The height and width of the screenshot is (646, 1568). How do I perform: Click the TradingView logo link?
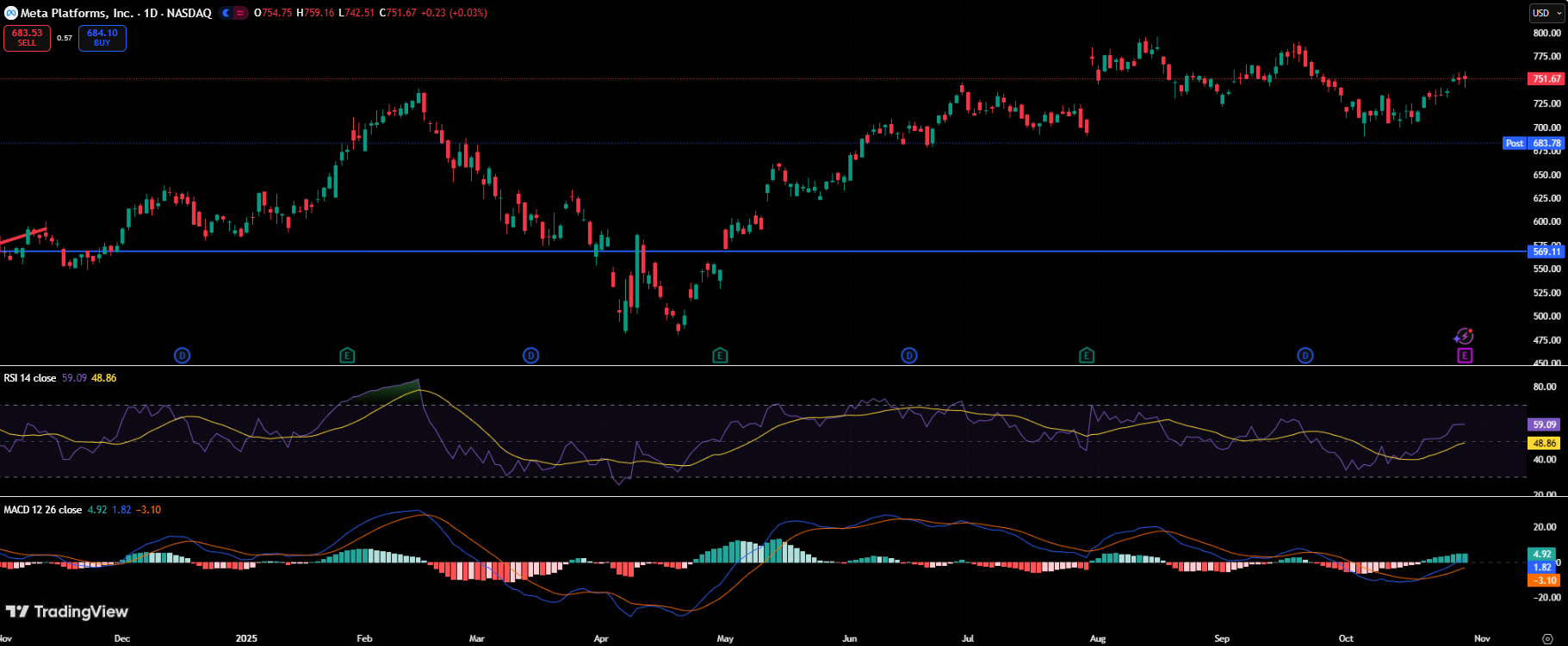[67, 612]
